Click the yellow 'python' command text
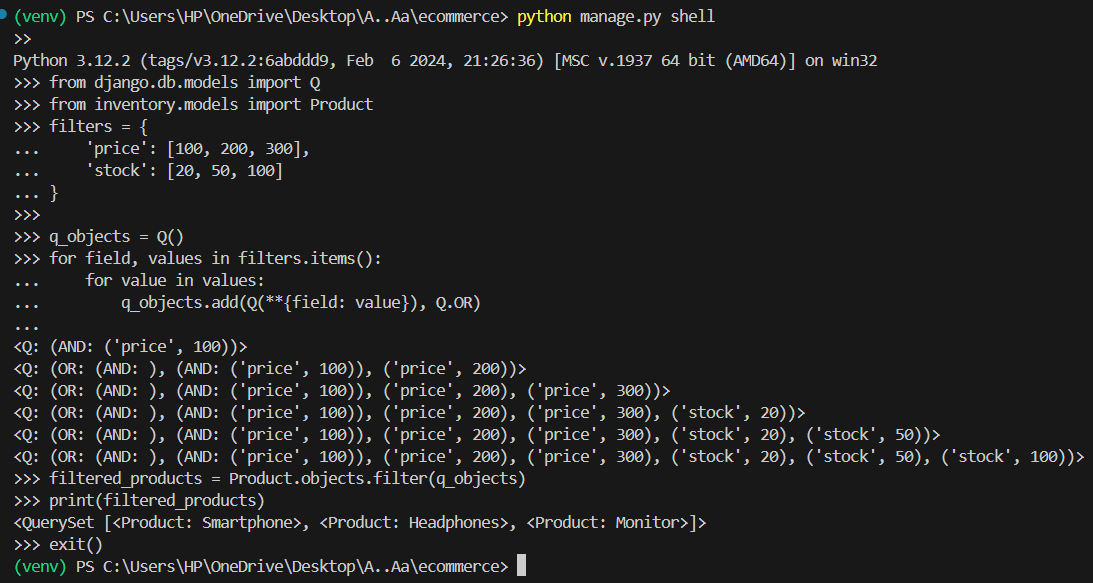The width and height of the screenshot is (1093, 583). pyautogui.click(x=545, y=17)
